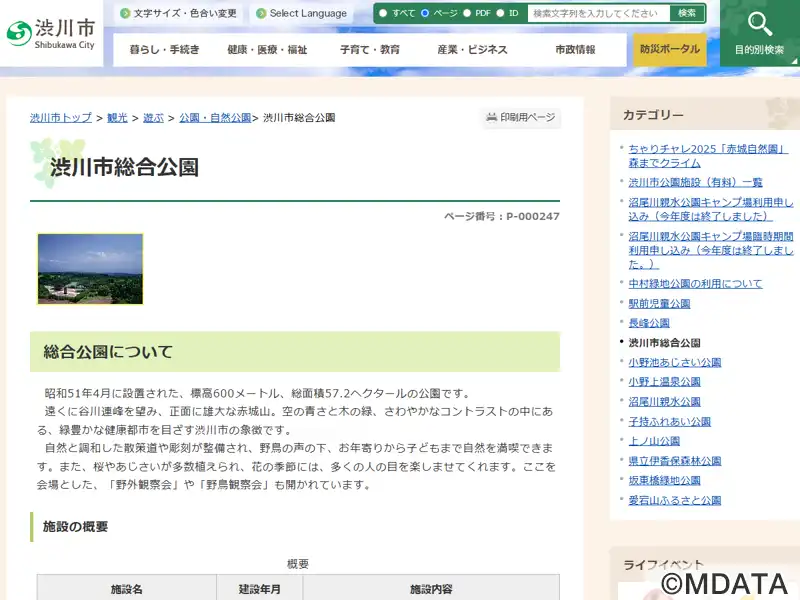Click the search keyword input field
The height and width of the screenshot is (600, 800).
(598, 14)
